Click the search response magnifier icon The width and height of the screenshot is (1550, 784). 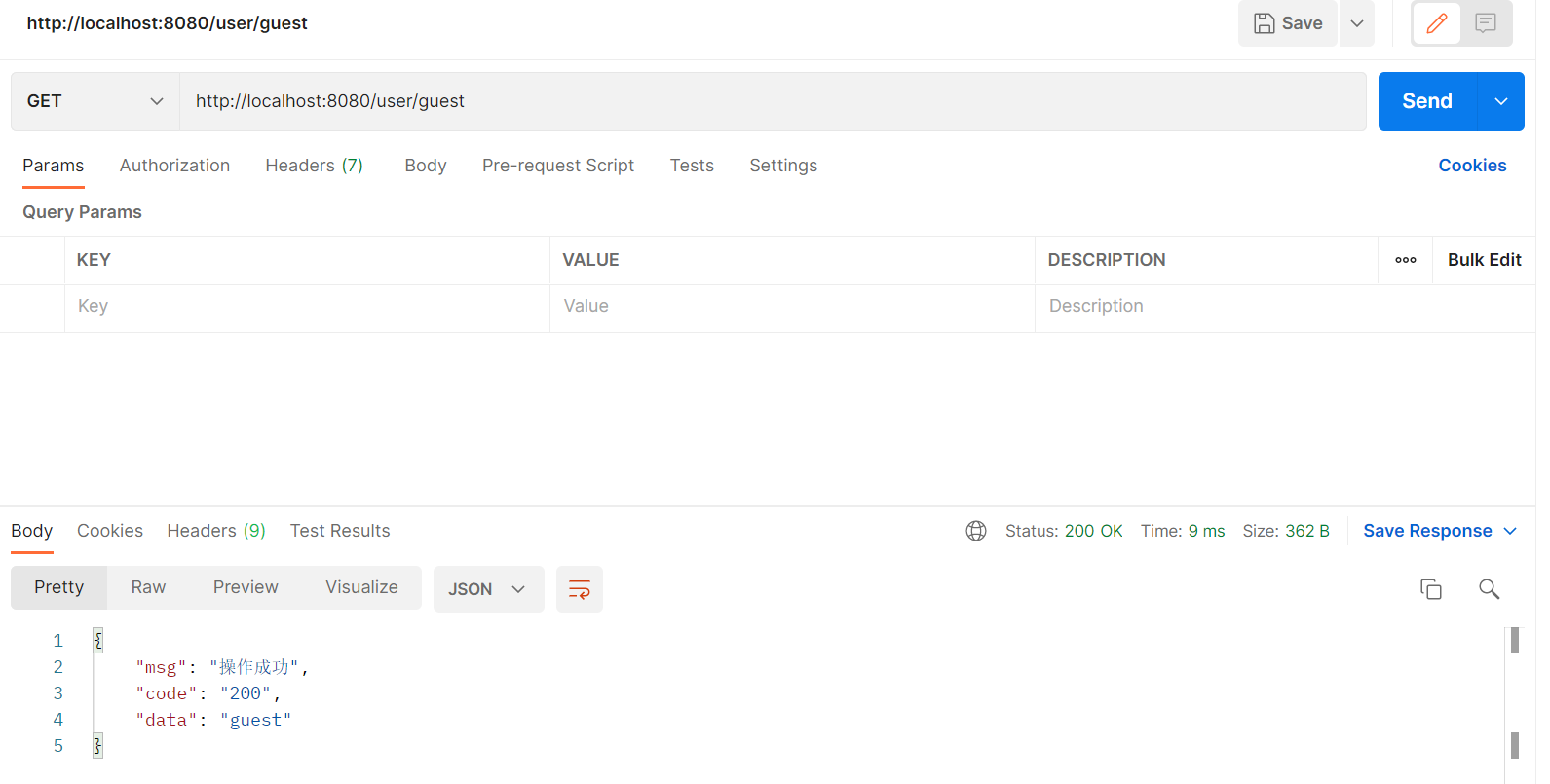[1489, 589]
